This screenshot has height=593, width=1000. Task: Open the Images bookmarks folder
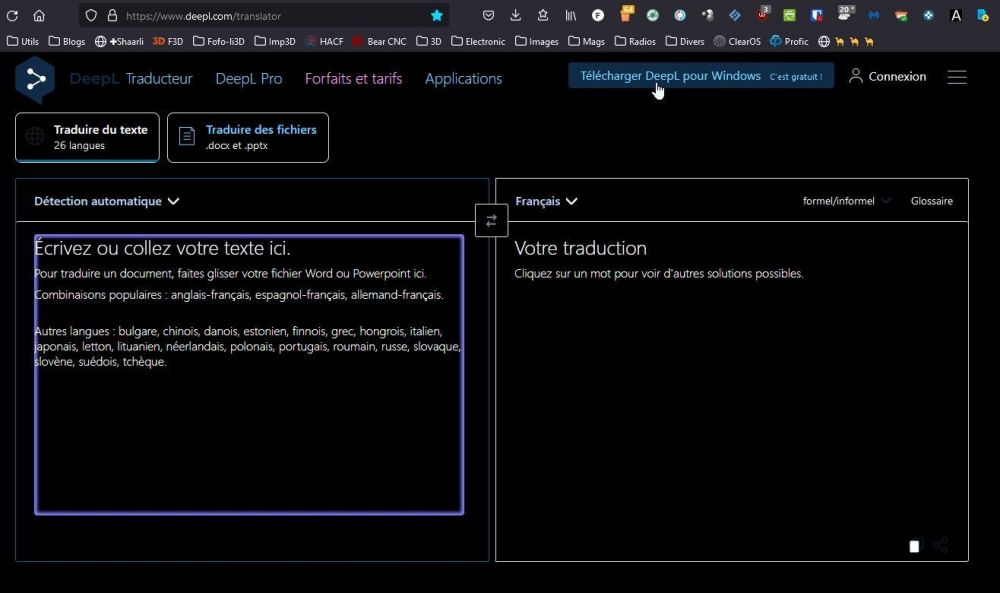[537, 41]
